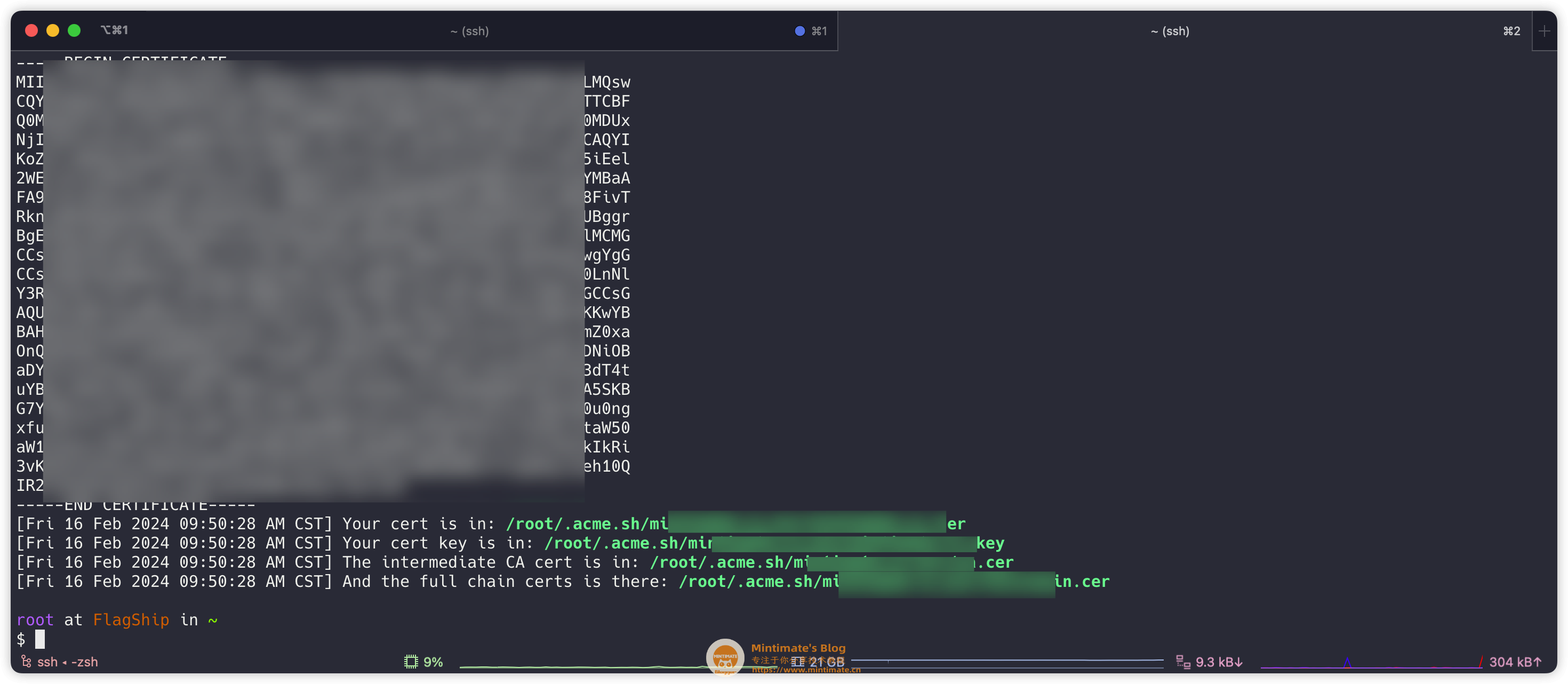Image resolution: width=1568 pixels, height=684 pixels.
Task: Close the terminal window with the red button
Action: pos(31,30)
